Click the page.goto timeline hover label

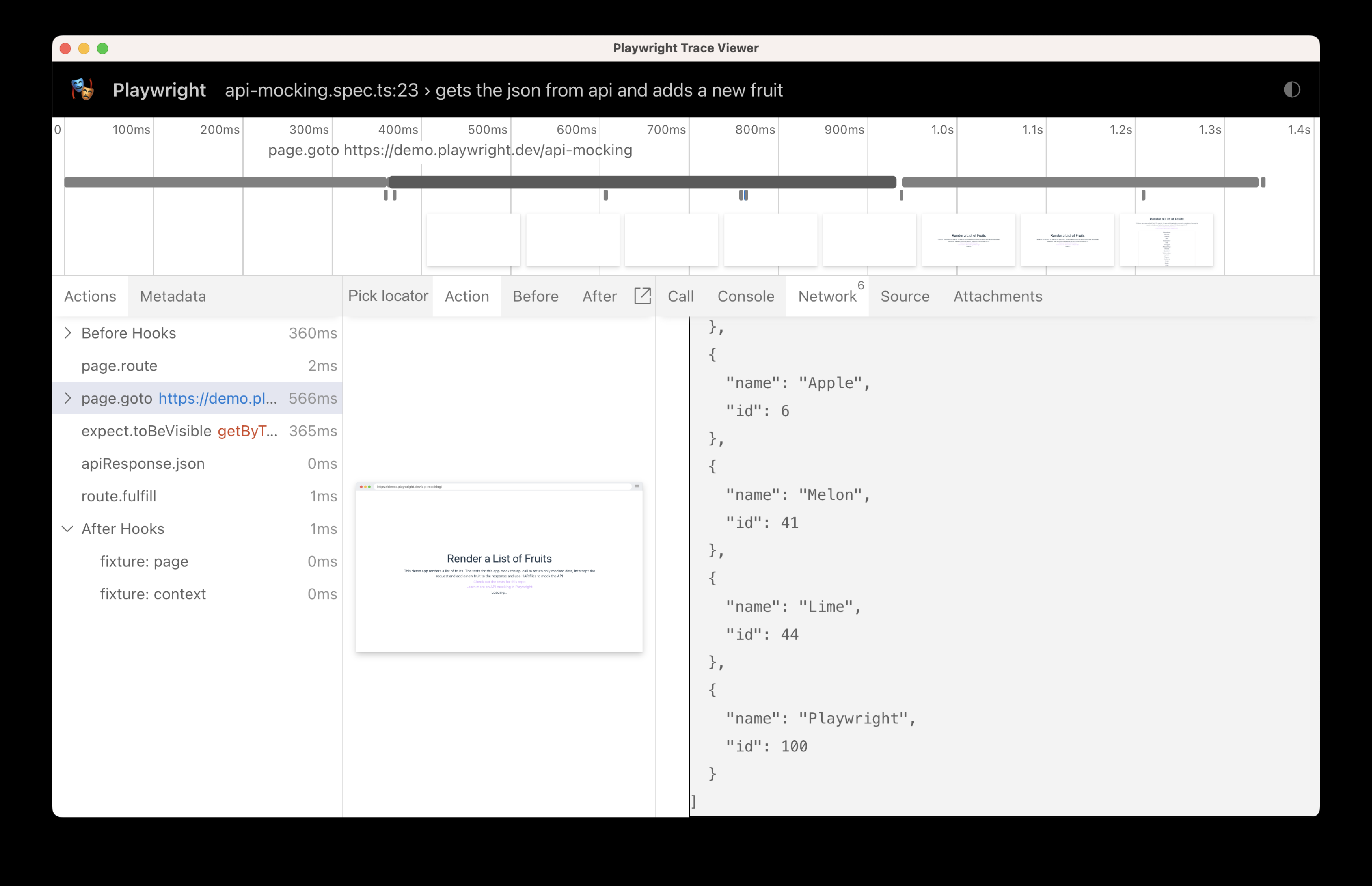450,150
